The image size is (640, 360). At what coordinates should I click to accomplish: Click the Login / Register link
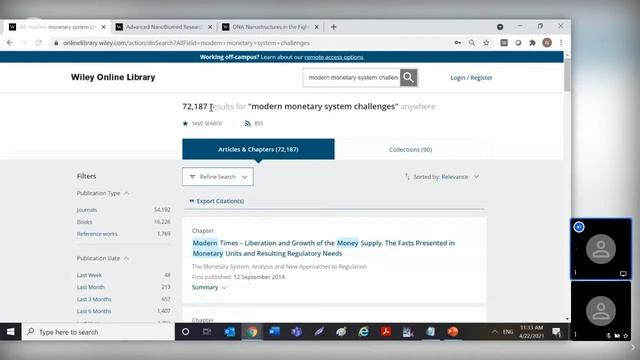[471, 78]
